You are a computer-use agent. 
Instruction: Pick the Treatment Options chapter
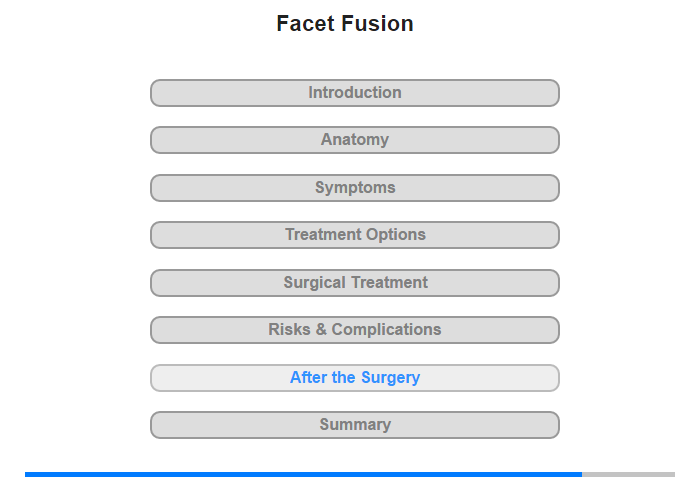point(355,235)
